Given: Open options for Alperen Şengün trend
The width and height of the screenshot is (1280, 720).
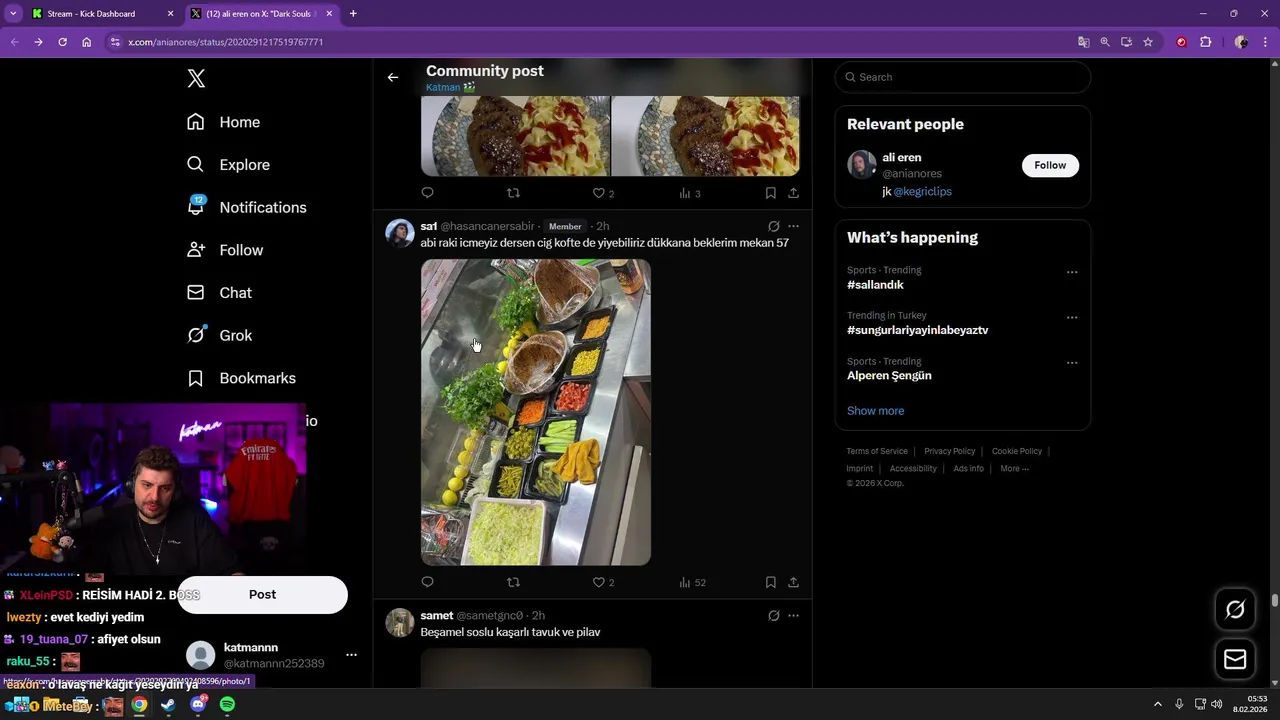Looking at the screenshot, I should tap(1072, 363).
